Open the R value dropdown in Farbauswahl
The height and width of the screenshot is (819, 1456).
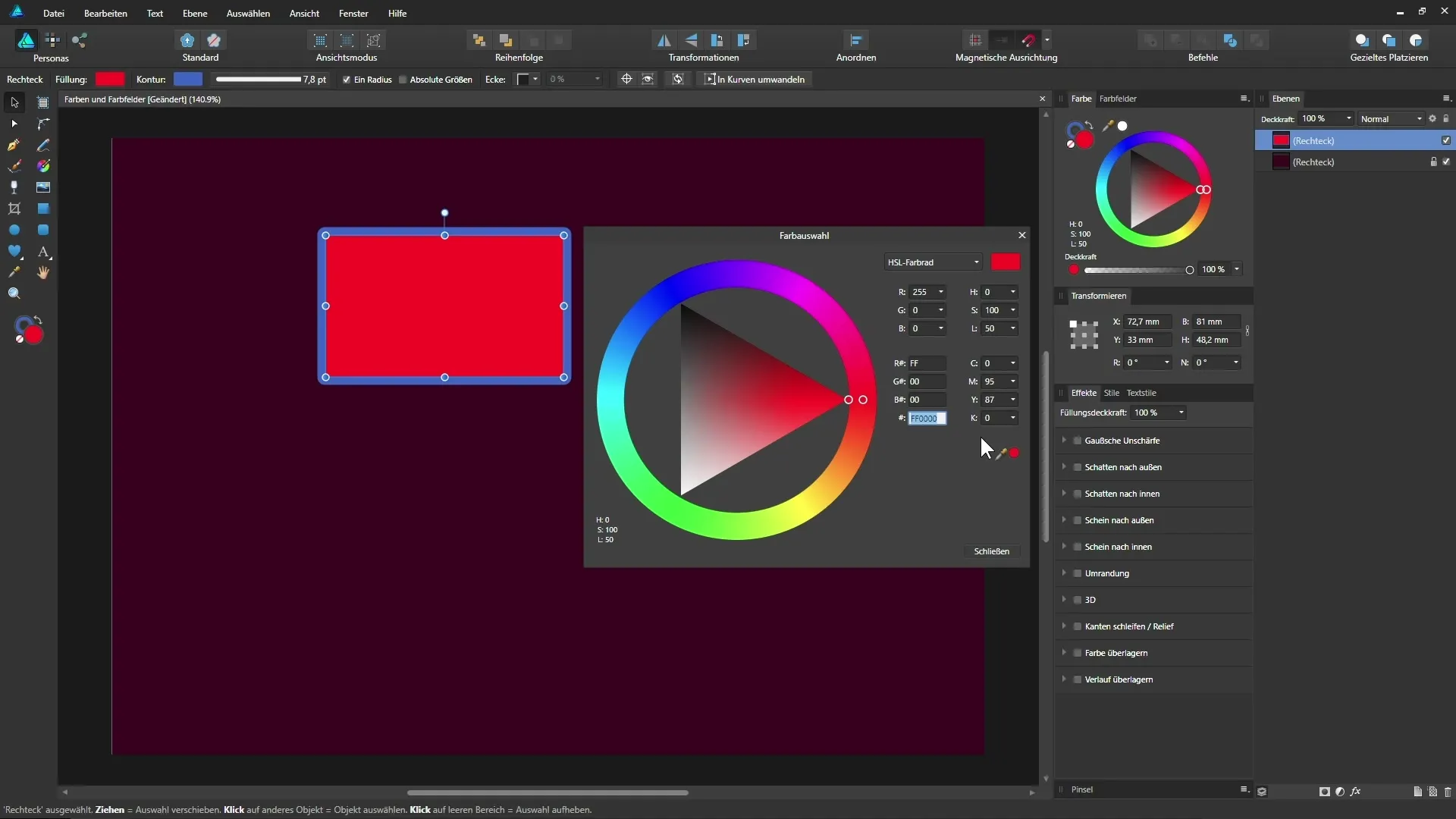[x=941, y=292]
